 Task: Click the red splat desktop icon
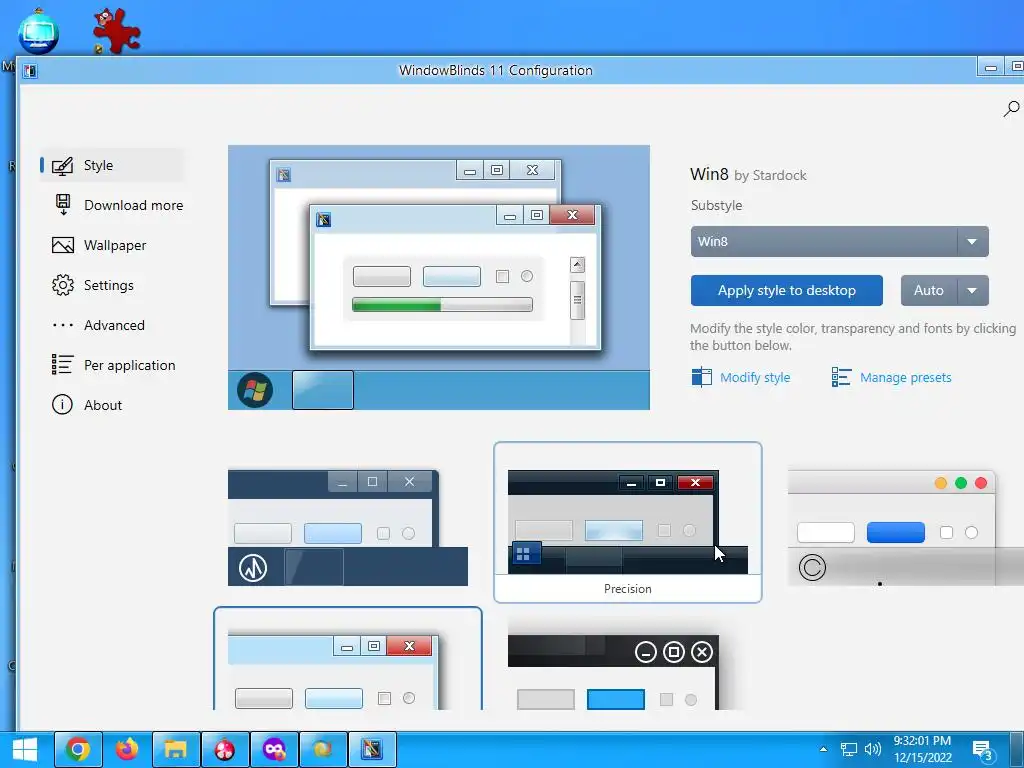(116, 30)
